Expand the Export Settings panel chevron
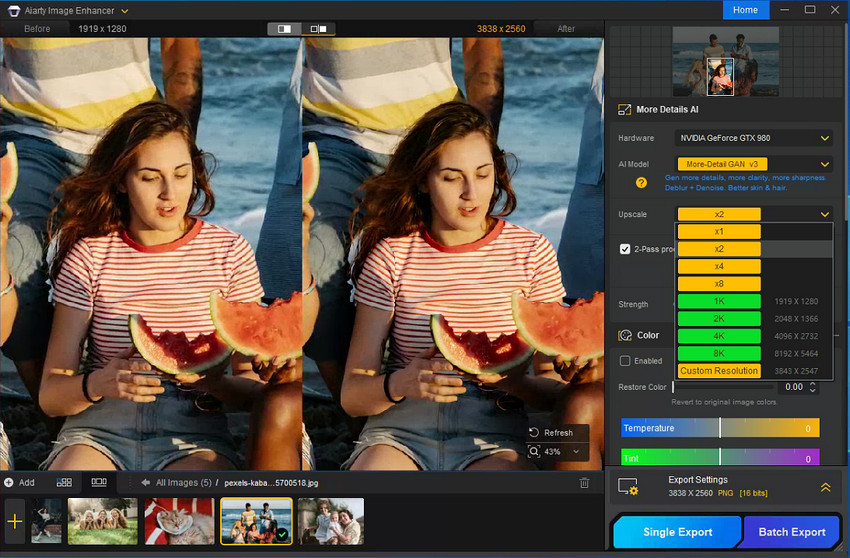This screenshot has height=558, width=850. [825, 487]
